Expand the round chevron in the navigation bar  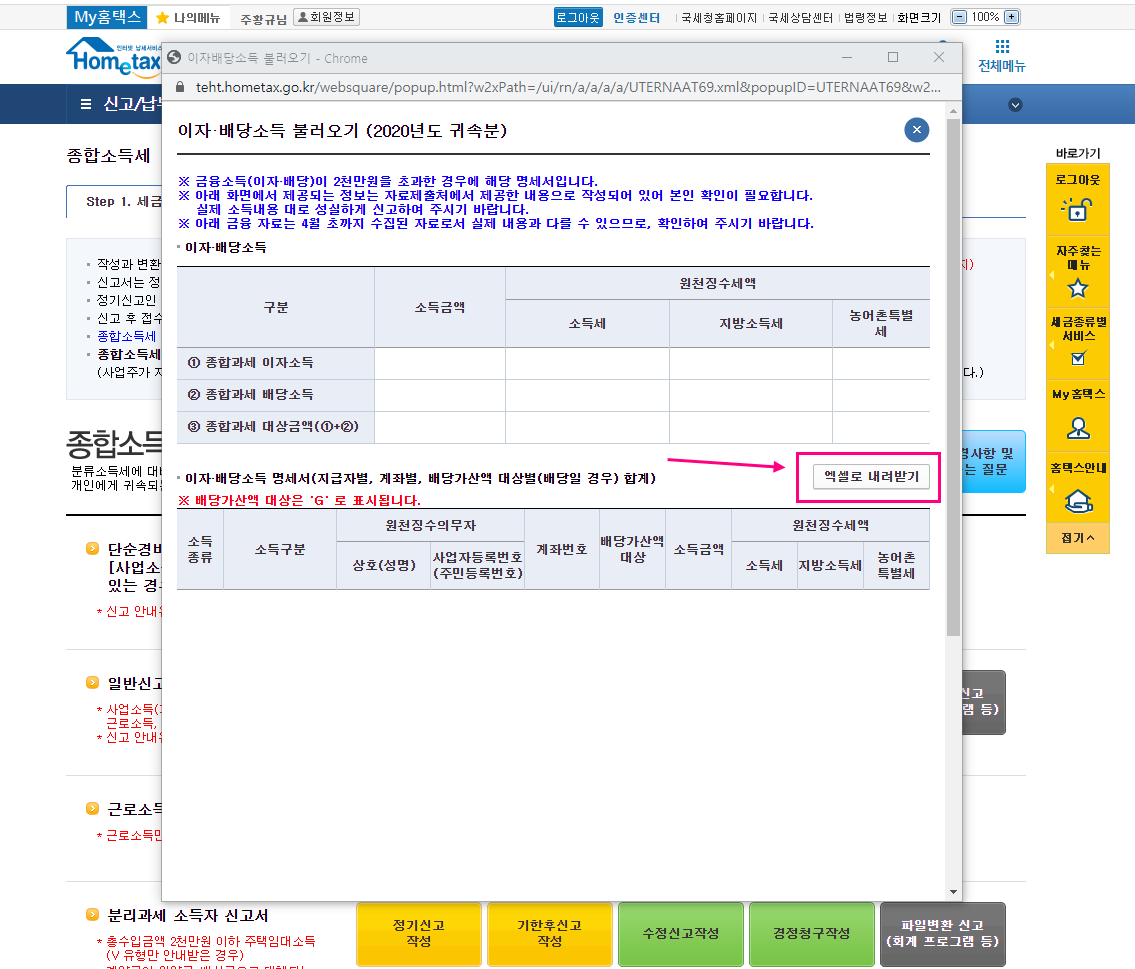[1016, 105]
